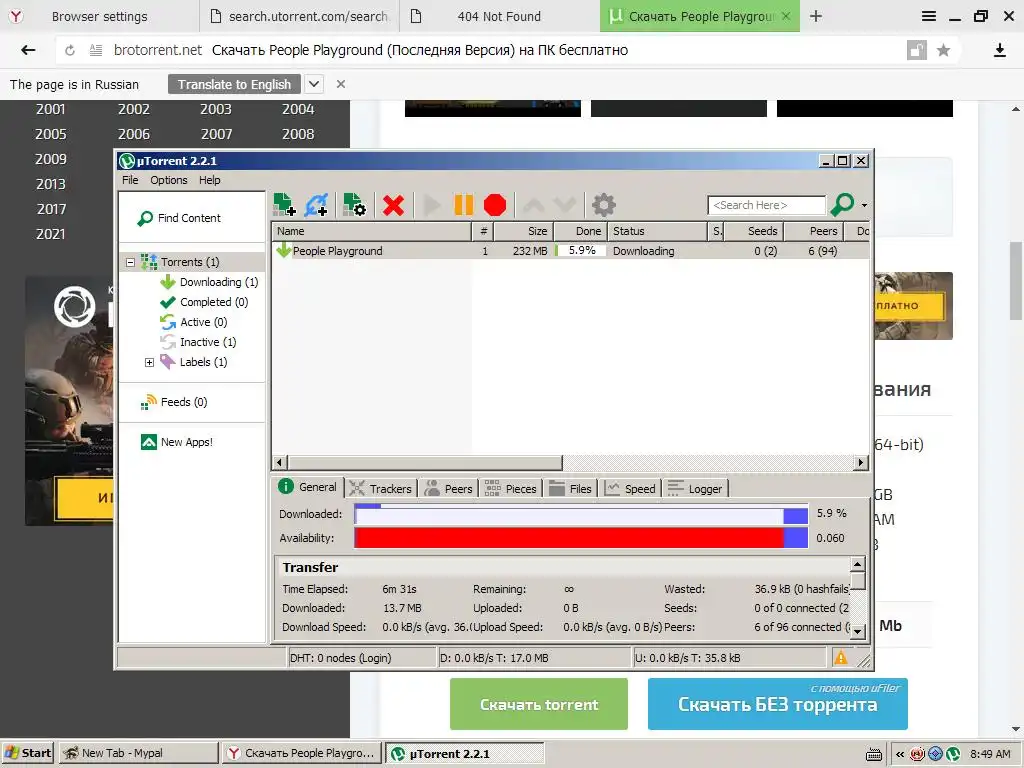This screenshot has height=768, width=1024.
Task: Pause the torrent with orange pause icon
Action: pos(463,205)
